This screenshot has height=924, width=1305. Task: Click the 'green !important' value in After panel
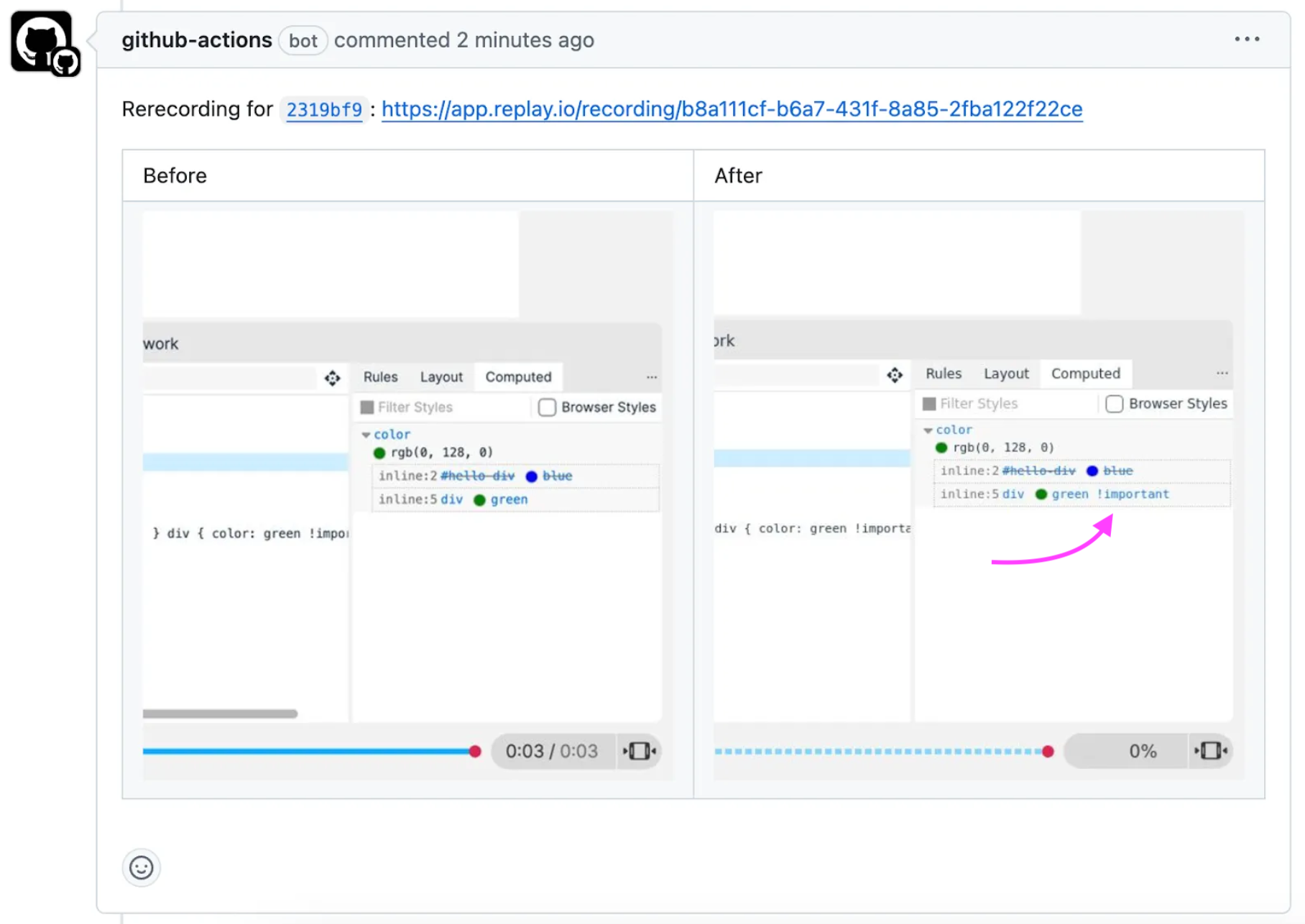point(1110,494)
